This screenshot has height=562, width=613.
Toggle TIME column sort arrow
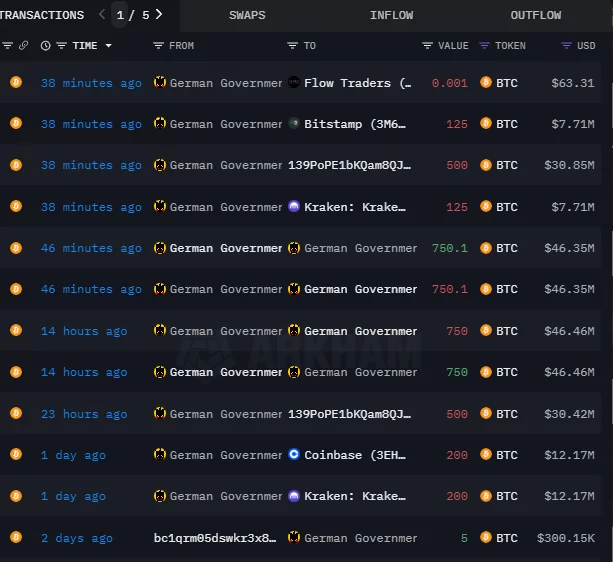pos(108,46)
